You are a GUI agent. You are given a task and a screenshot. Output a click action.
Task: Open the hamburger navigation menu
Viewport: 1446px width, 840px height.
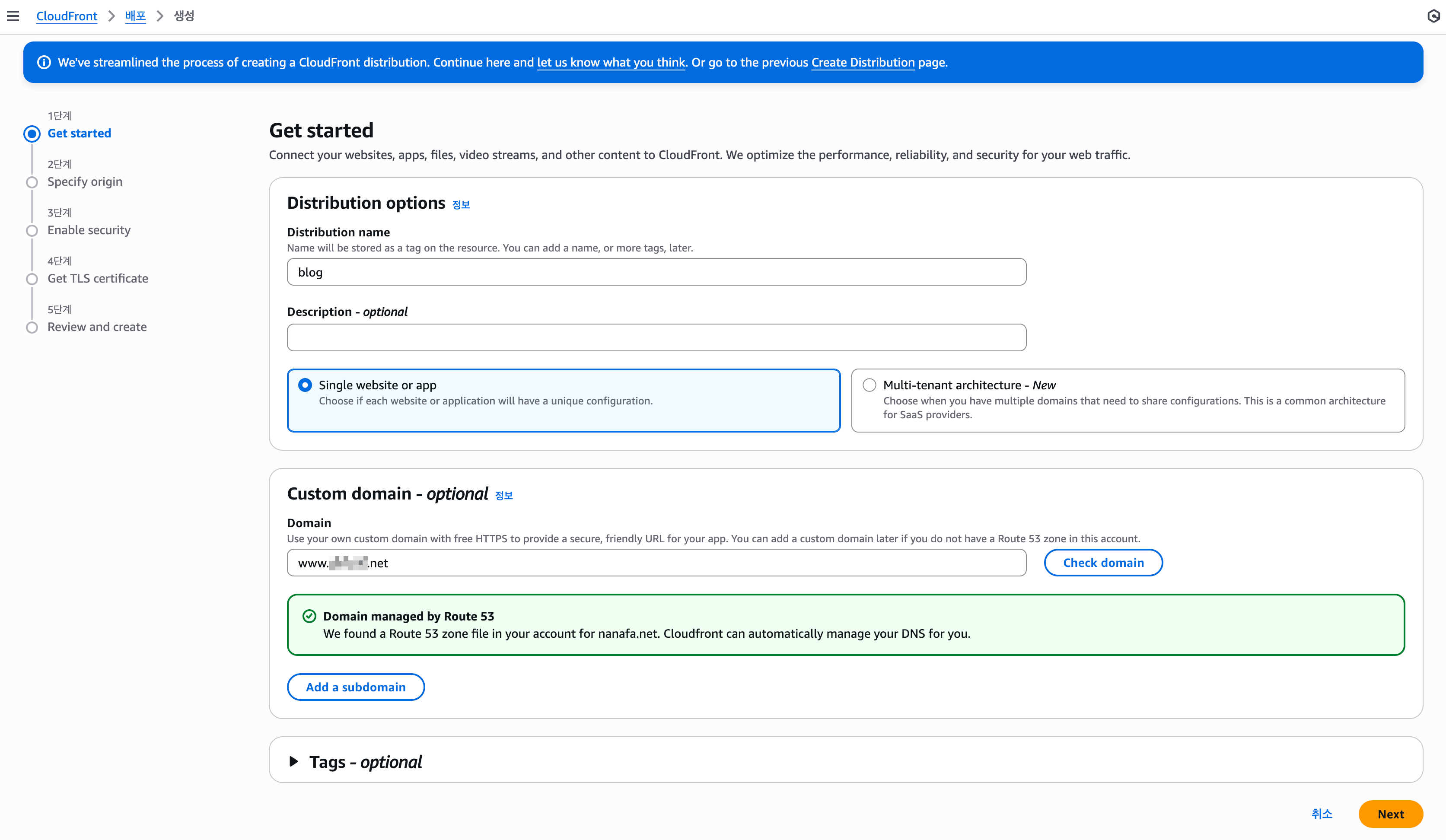pyautogui.click(x=13, y=16)
